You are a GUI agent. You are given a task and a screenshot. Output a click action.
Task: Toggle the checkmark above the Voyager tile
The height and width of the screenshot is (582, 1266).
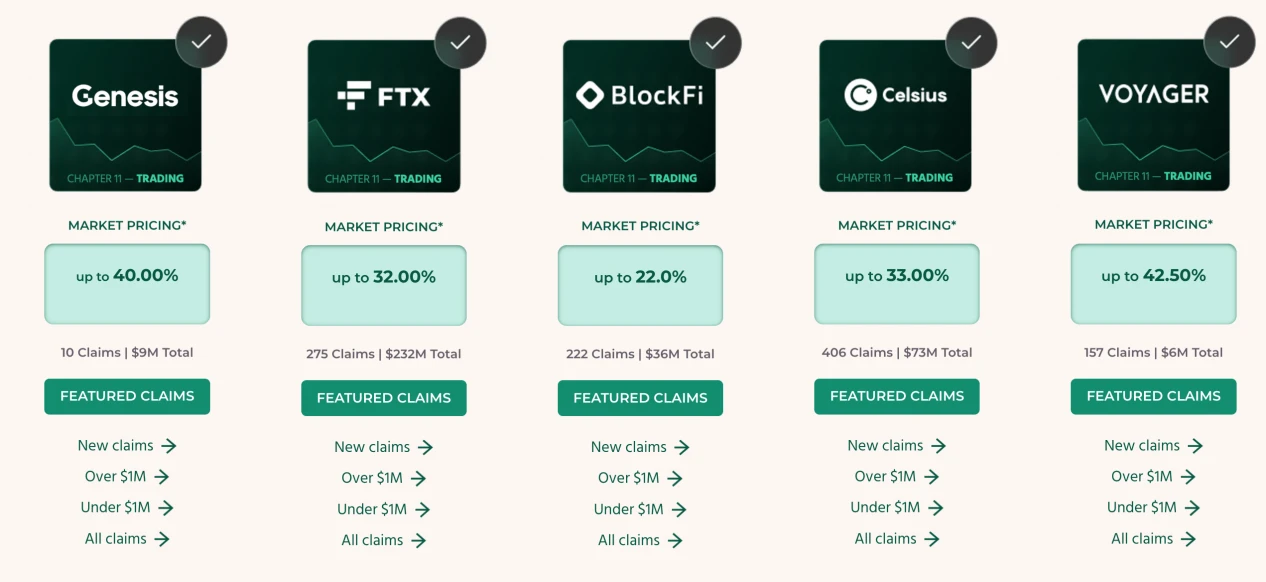1230,41
